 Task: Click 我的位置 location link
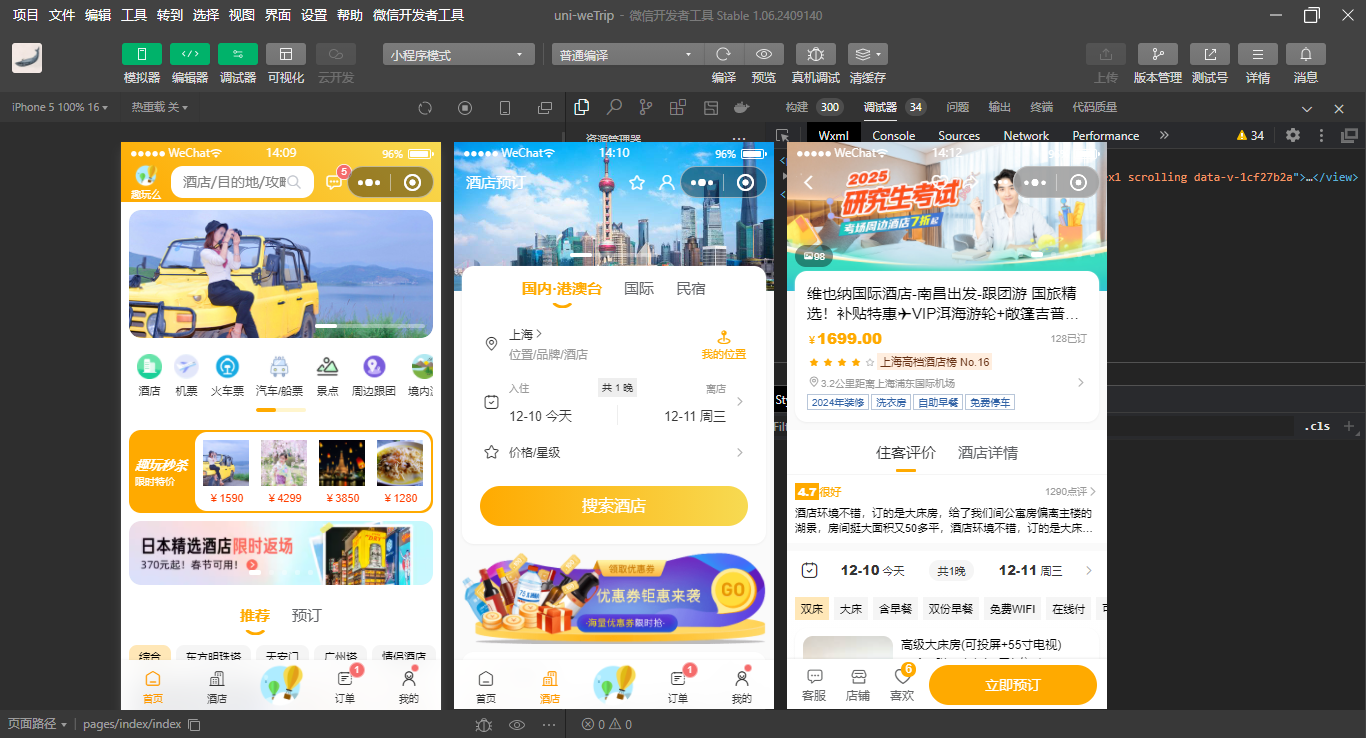[724, 346]
